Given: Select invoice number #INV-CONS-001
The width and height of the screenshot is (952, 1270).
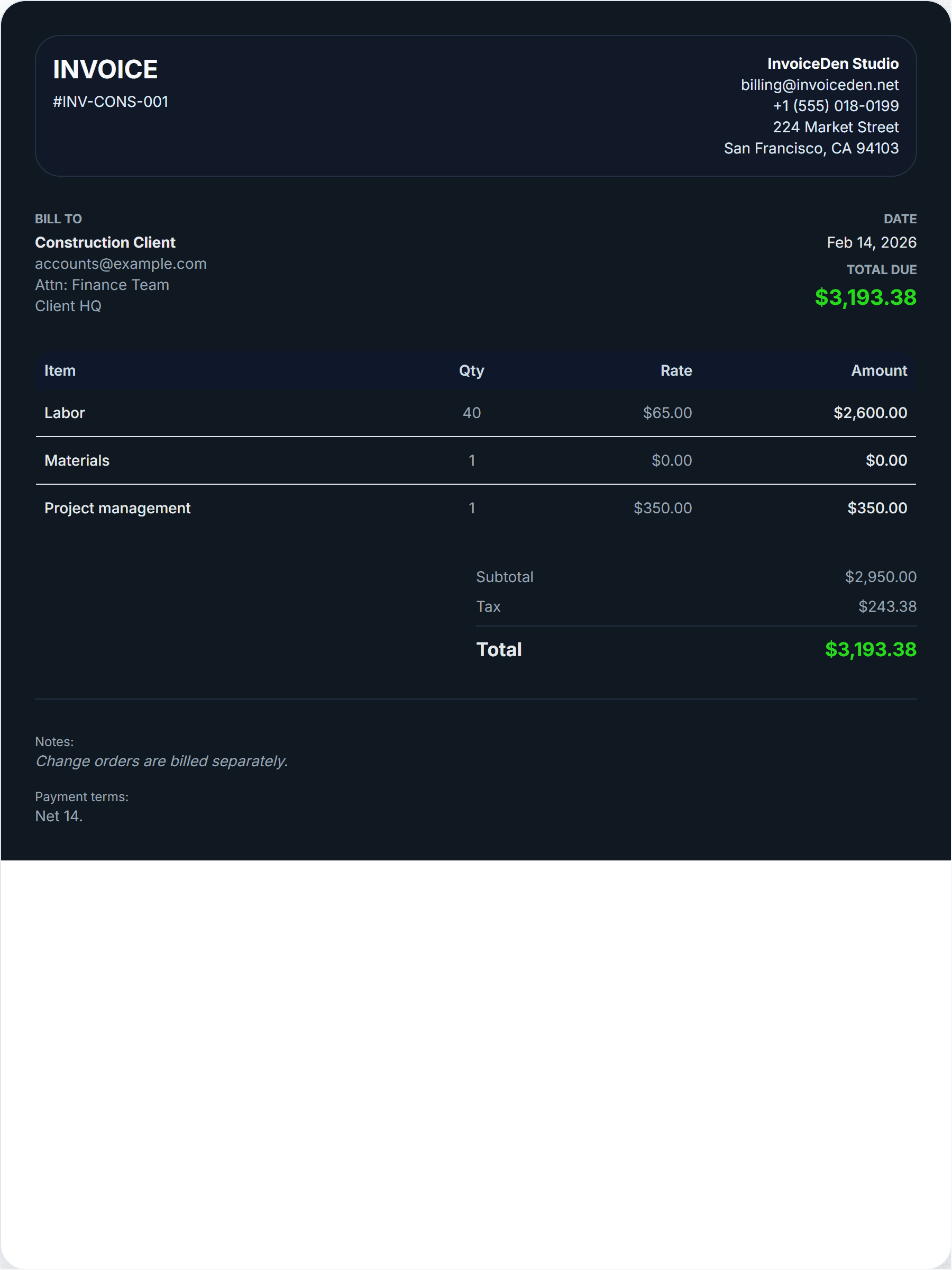Looking at the screenshot, I should pyautogui.click(x=110, y=102).
